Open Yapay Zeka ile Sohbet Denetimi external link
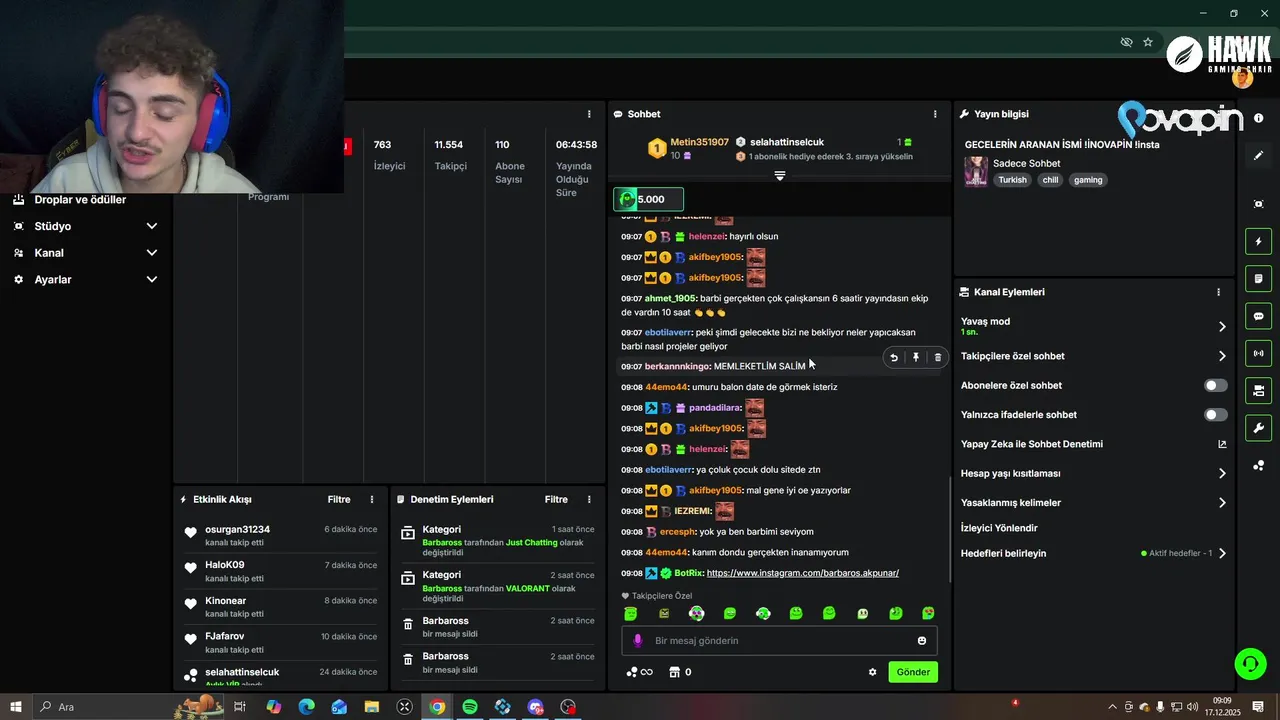 (1222, 444)
